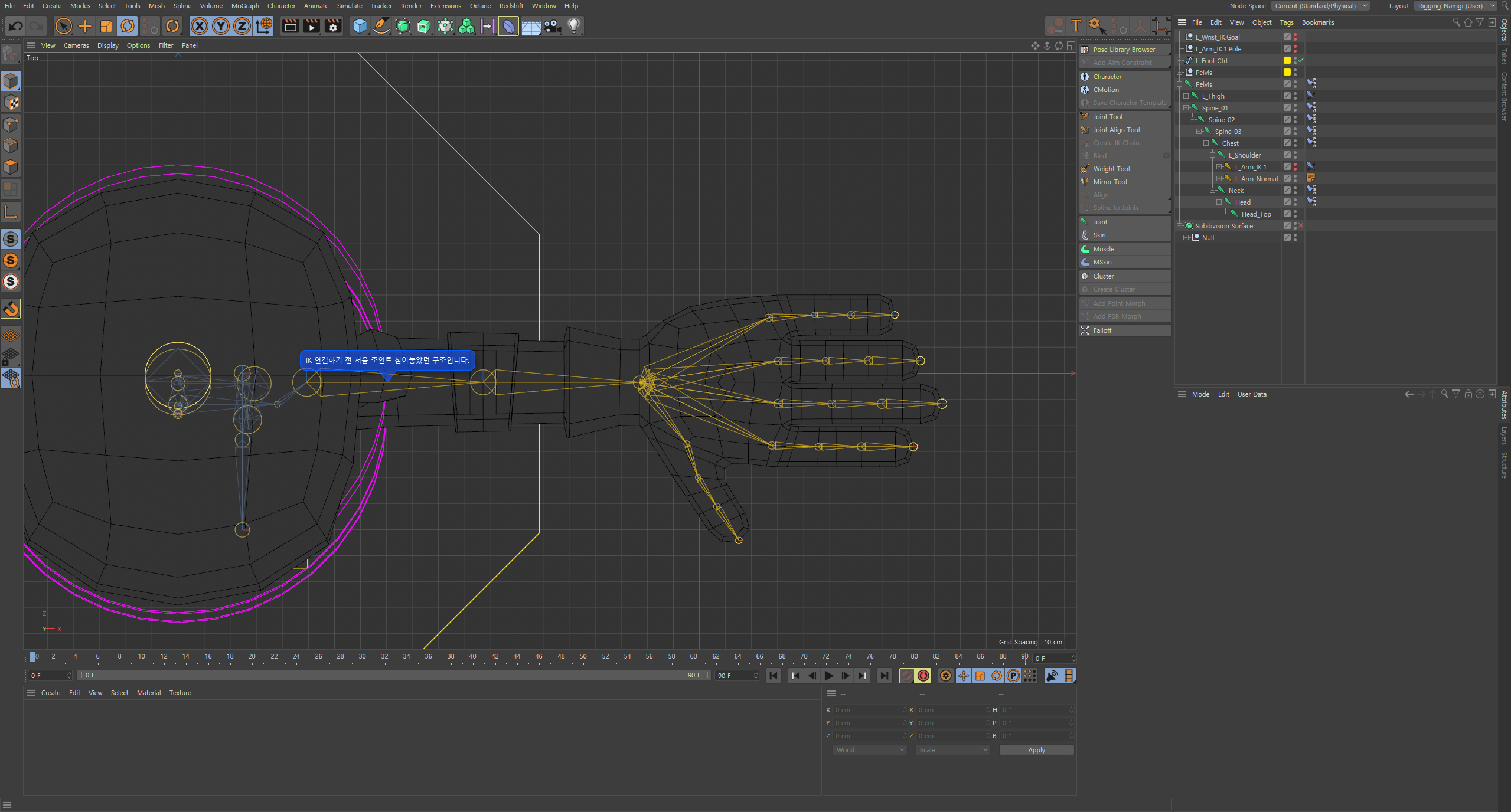This screenshot has height=812, width=1511.
Task: Toggle the coordinate system world icon
Action: (x=264, y=26)
